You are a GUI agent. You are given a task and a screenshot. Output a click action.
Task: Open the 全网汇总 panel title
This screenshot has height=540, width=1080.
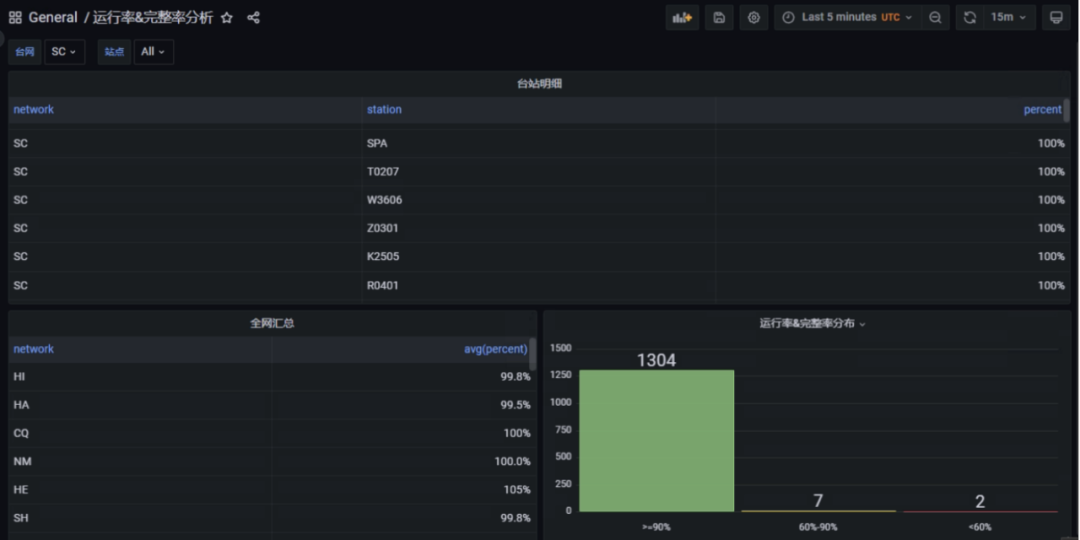click(x=272, y=323)
